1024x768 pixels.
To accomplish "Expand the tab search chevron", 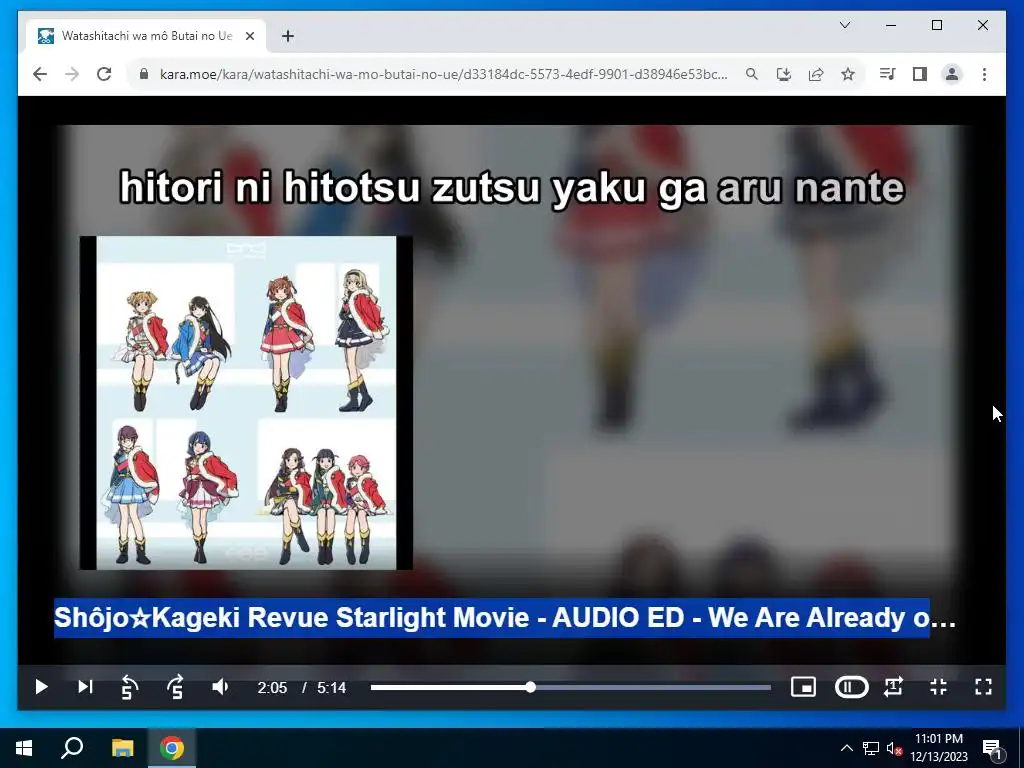I will point(845,25).
